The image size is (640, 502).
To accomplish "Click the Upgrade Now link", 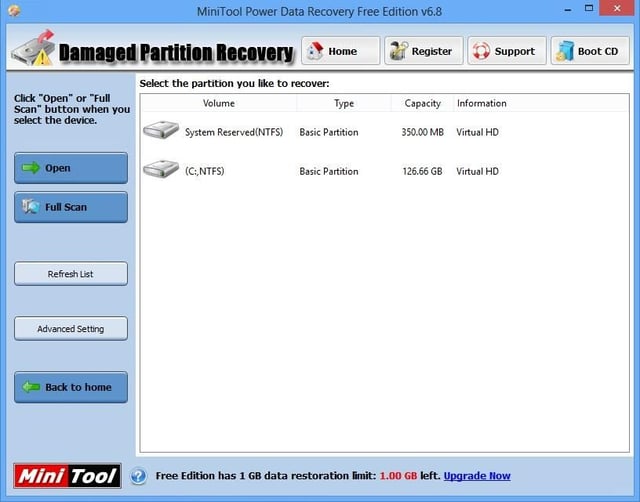I will (x=477, y=476).
